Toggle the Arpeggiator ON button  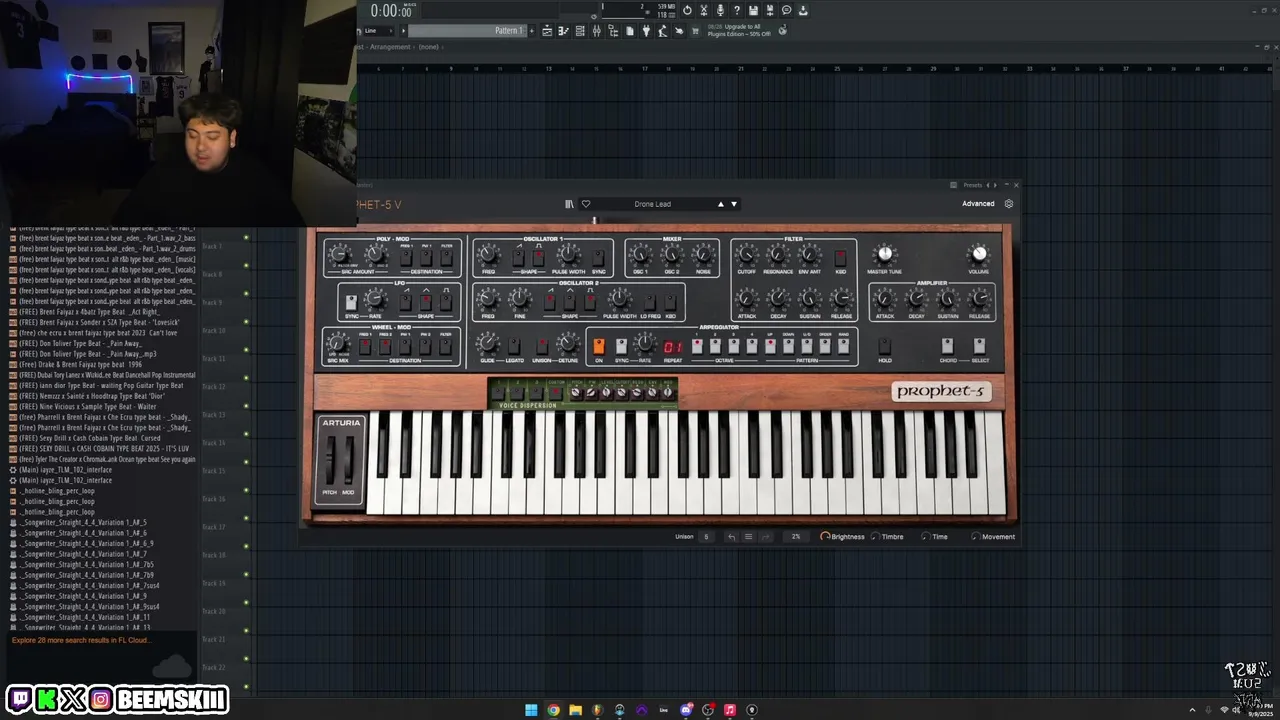tap(599, 346)
